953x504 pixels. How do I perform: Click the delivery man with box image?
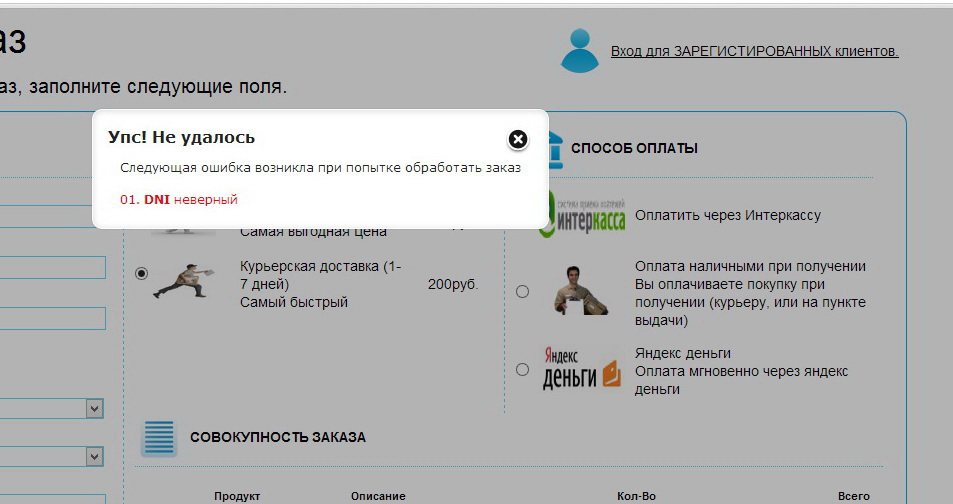click(x=580, y=291)
